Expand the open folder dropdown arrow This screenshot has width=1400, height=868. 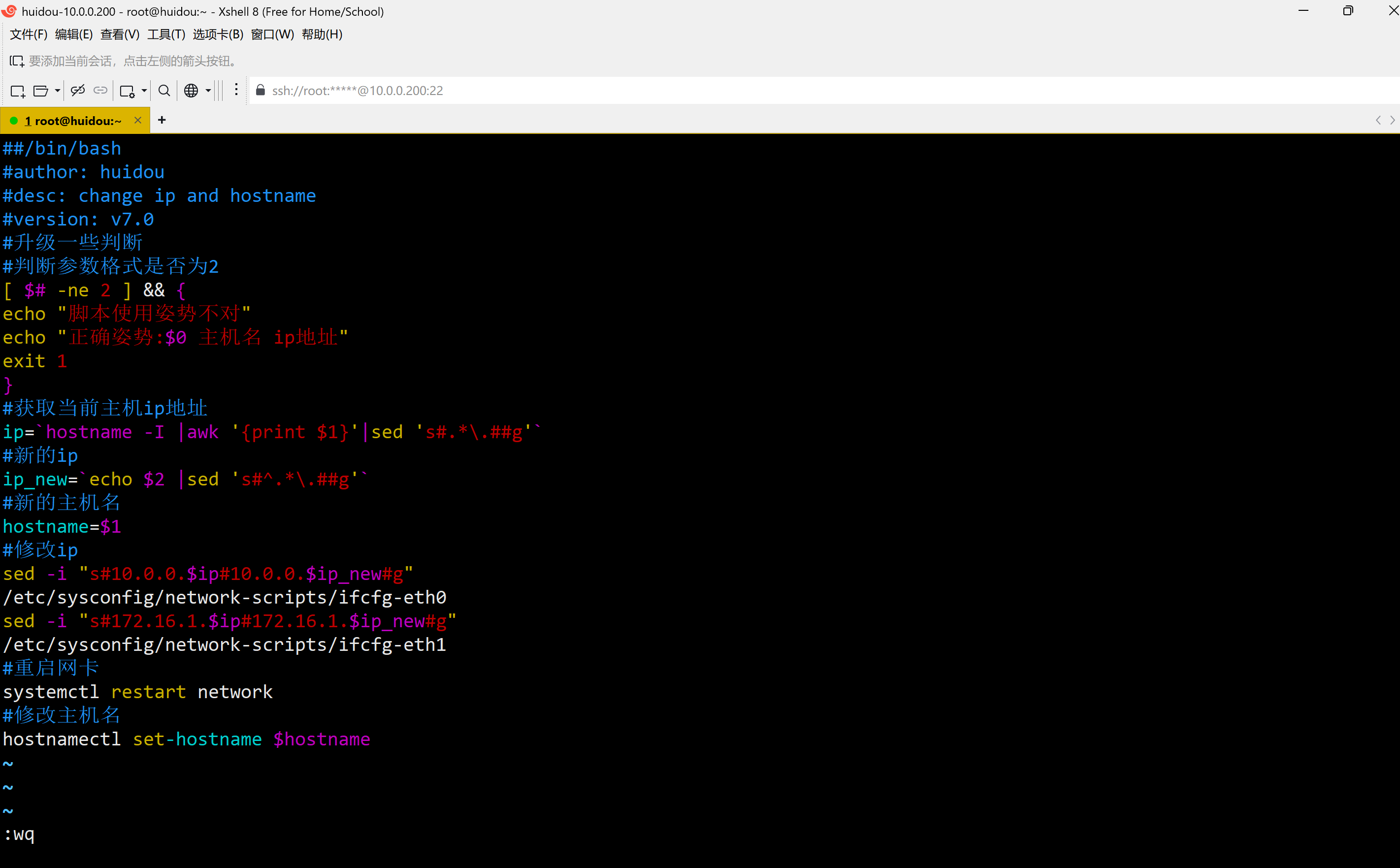click(x=58, y=91)
